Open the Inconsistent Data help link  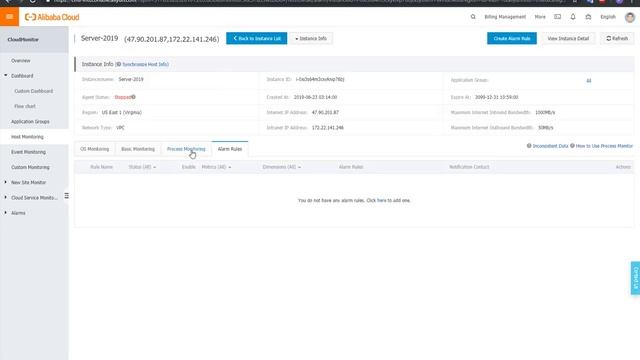click(550, 146)
